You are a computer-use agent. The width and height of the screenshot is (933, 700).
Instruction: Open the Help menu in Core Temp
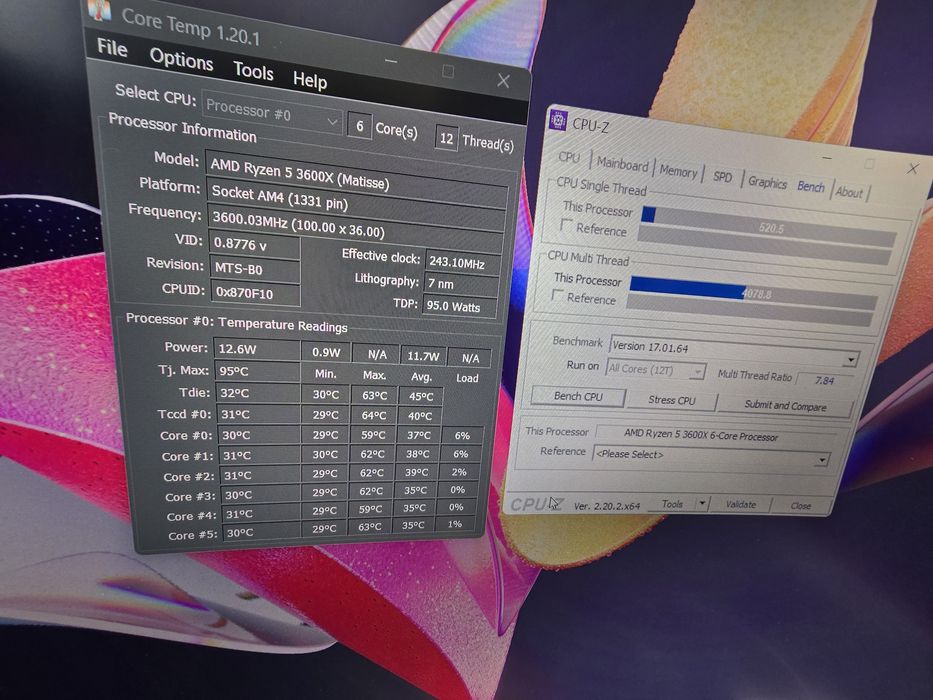(x=309, y=80)
